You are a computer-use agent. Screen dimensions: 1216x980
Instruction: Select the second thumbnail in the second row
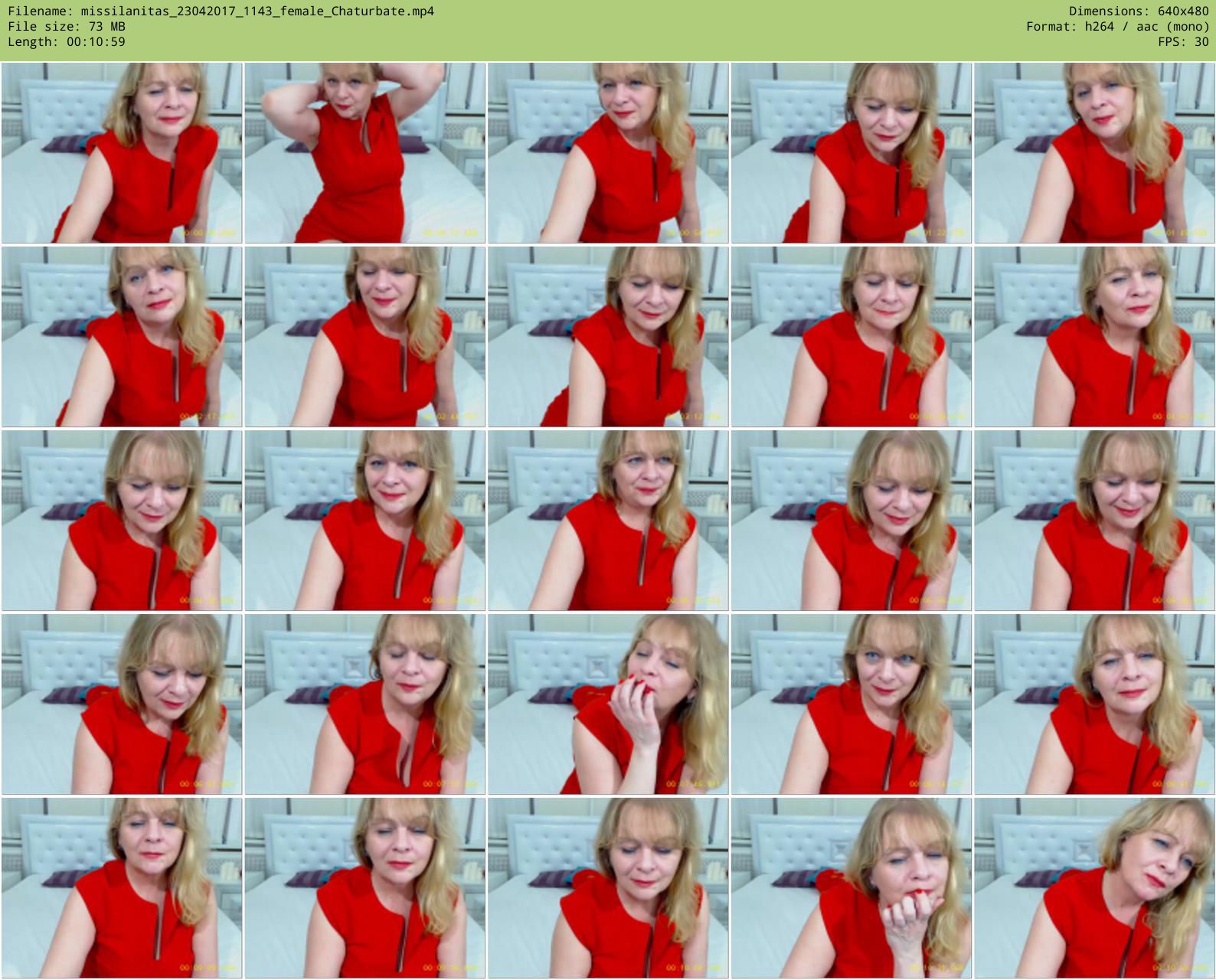click(364, 337)
